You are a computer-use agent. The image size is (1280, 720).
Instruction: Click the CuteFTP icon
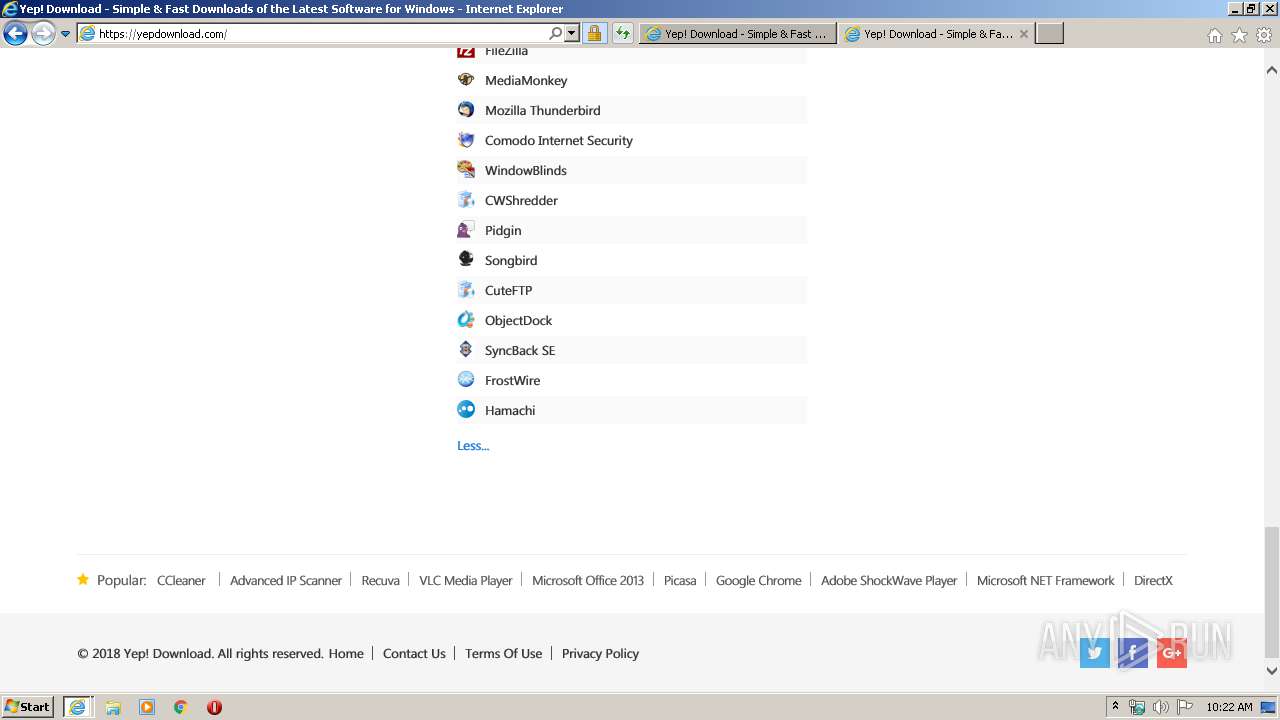tap(466, 290)
